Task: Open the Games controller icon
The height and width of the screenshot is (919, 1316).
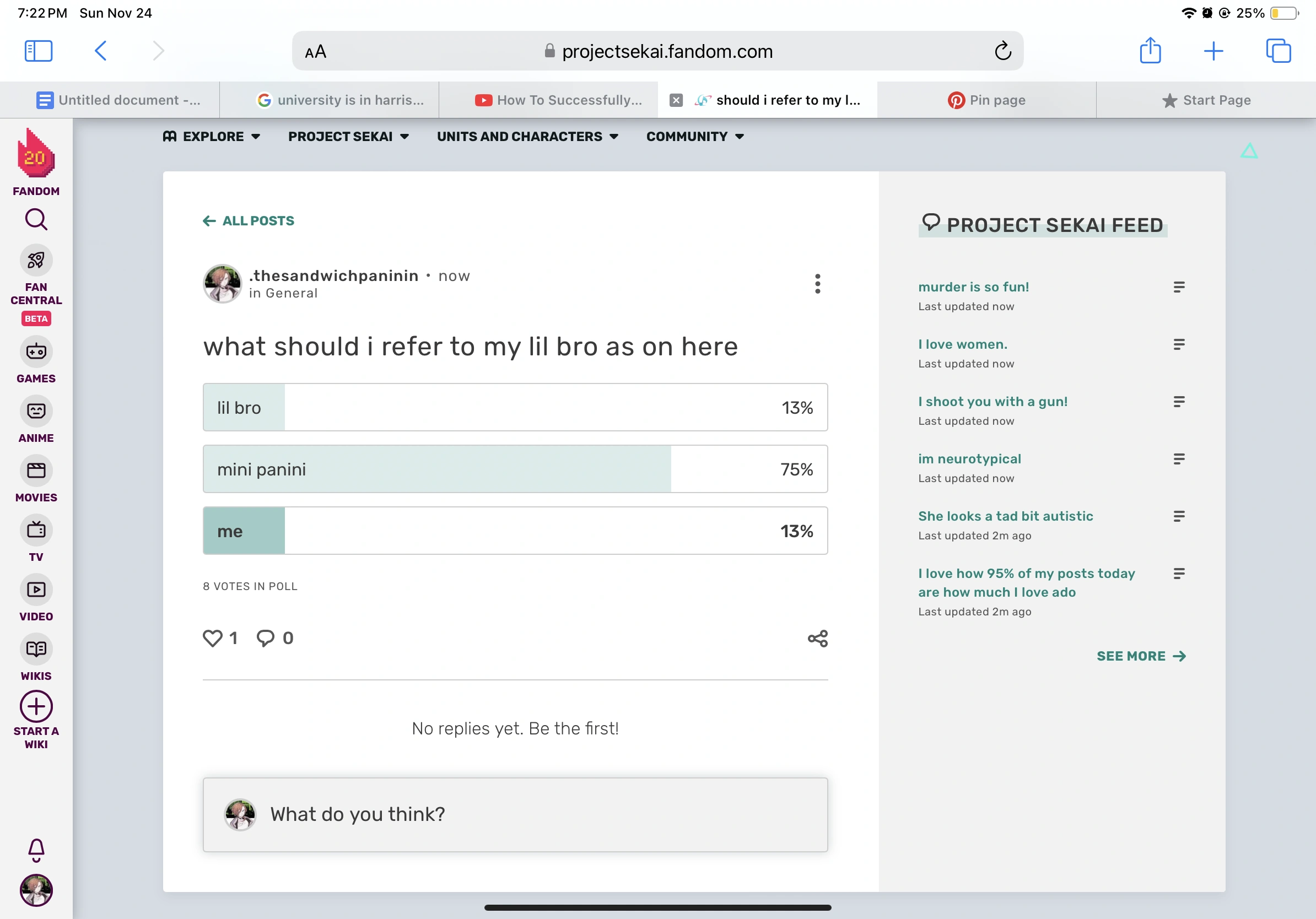Action: (36, 351)
